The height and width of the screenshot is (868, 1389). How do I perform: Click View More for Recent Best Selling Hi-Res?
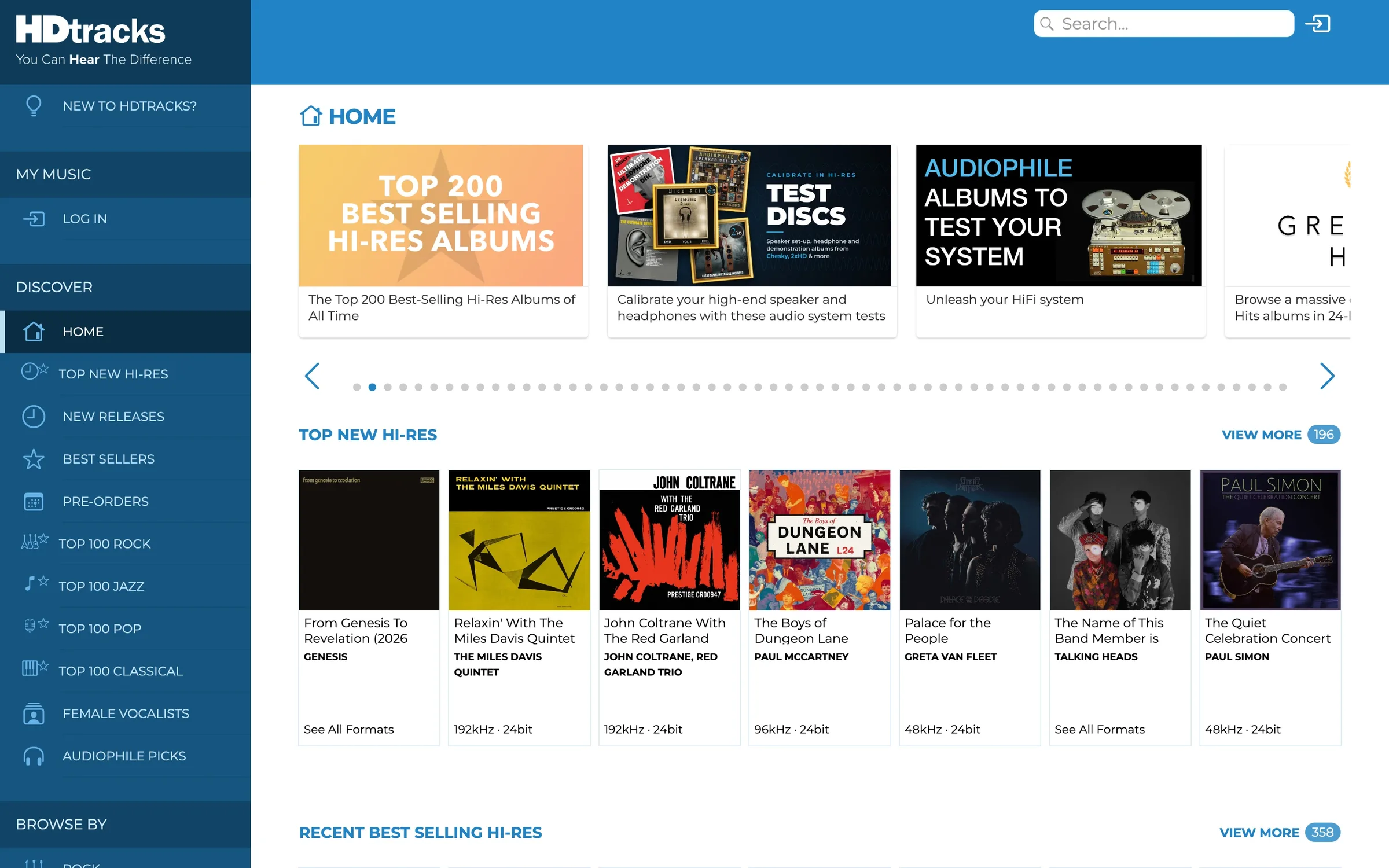coord(1280,832)
